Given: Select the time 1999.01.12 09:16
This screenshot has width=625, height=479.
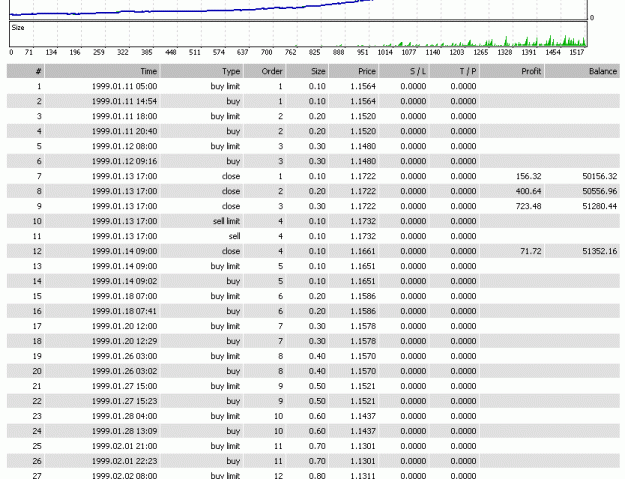Looking at the screenshot, I should click(x=124, y=161).
